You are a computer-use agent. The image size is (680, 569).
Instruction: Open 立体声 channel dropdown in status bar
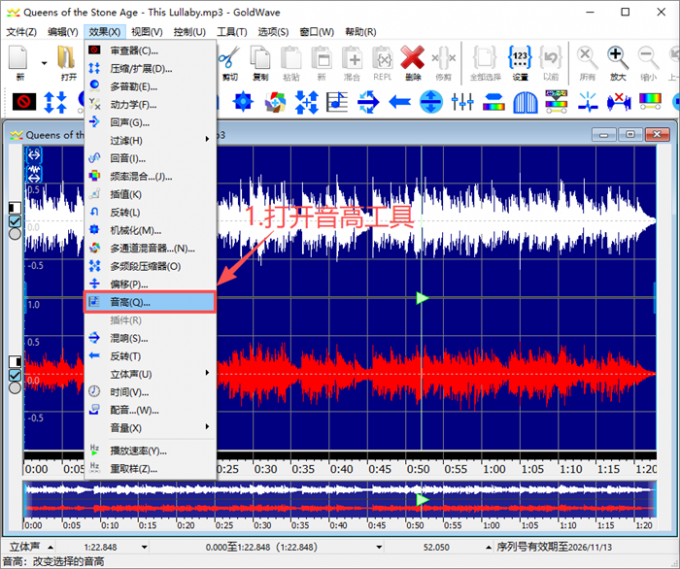pyautogui.click(x=50, y=547)
